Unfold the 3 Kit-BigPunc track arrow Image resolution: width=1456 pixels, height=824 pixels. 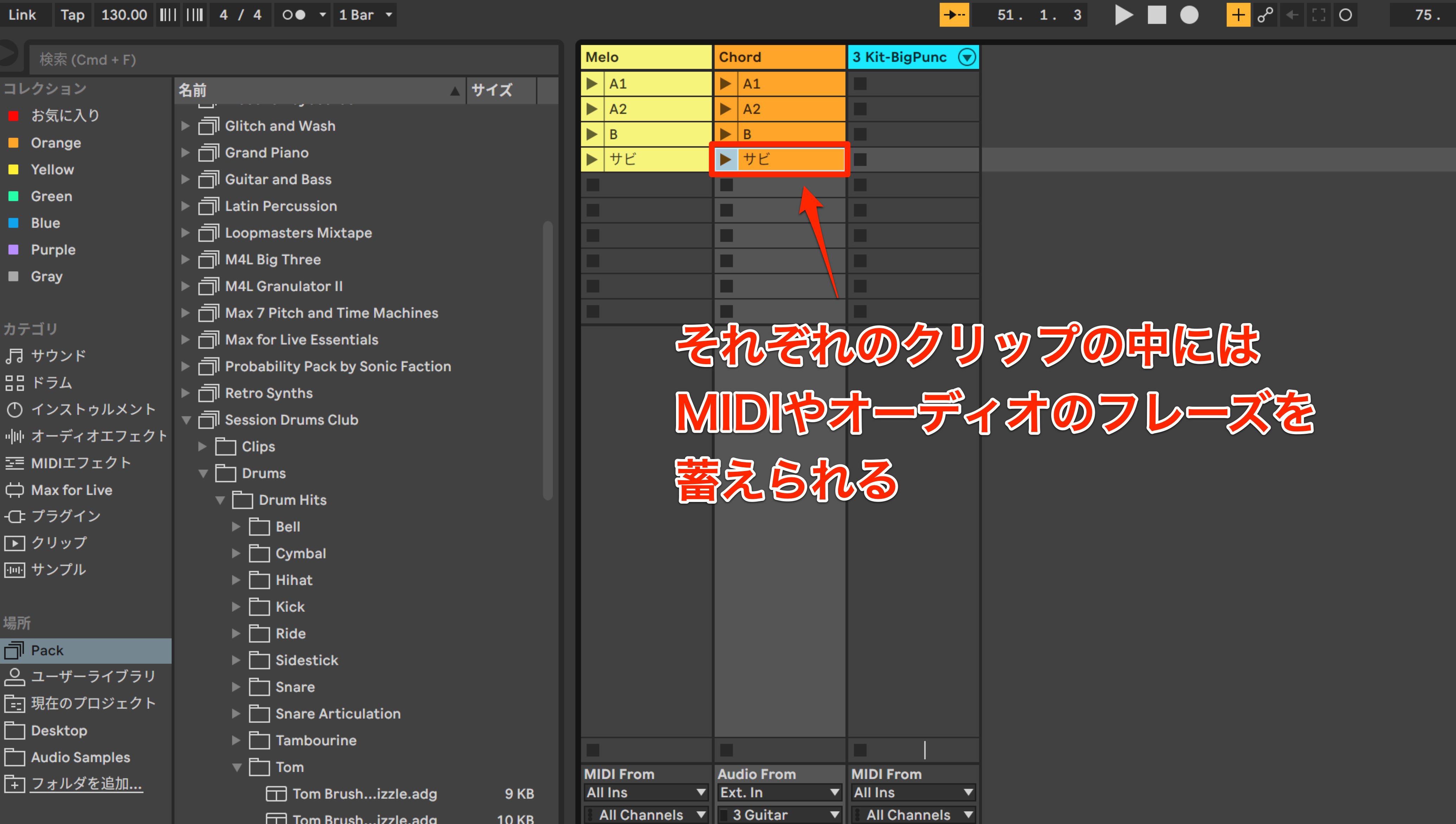[x=967, y=57]
